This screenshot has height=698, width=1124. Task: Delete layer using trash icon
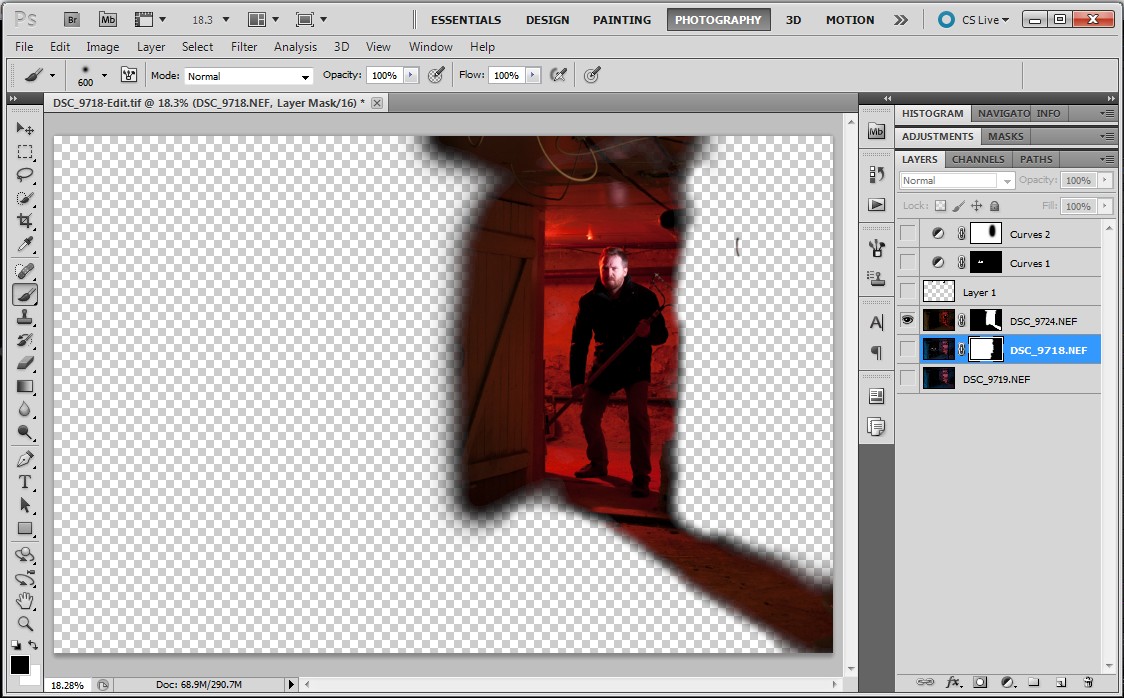pos(1088,682)
